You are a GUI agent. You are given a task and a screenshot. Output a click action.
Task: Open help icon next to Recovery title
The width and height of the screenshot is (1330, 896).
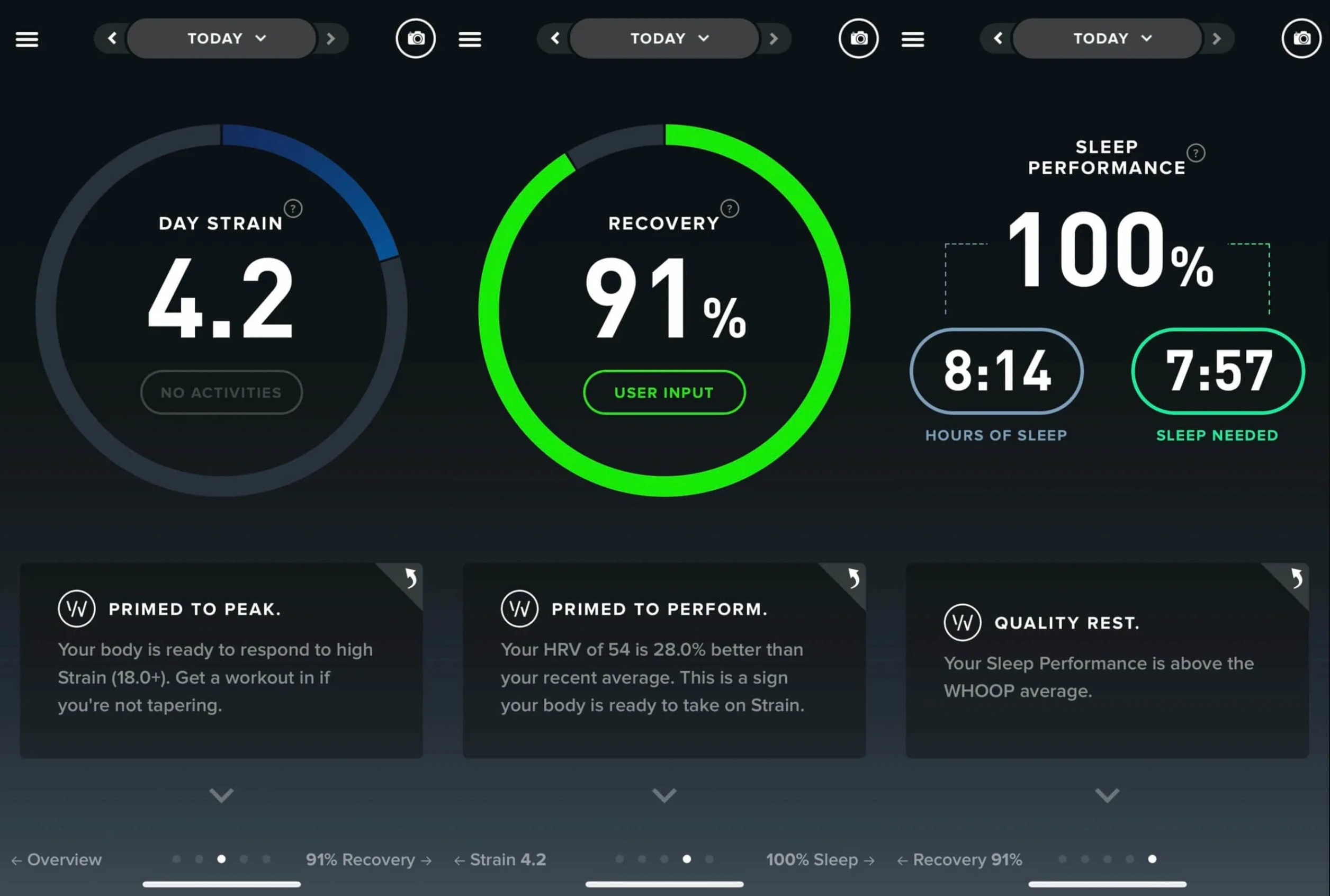[x=730, y=209]
